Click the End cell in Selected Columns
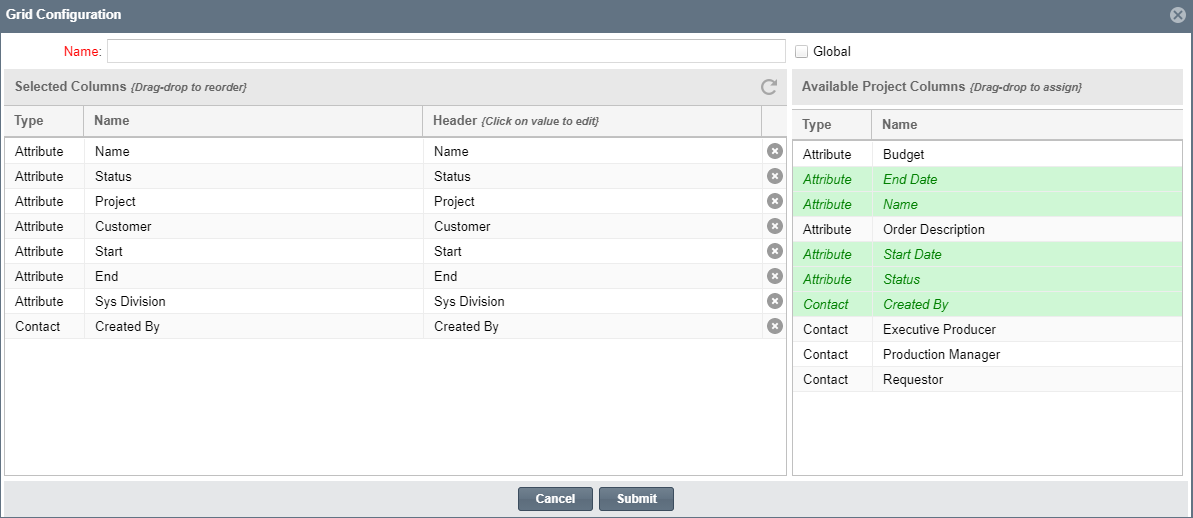This screenshot has height=518, width=1193. tap(253, 277)
